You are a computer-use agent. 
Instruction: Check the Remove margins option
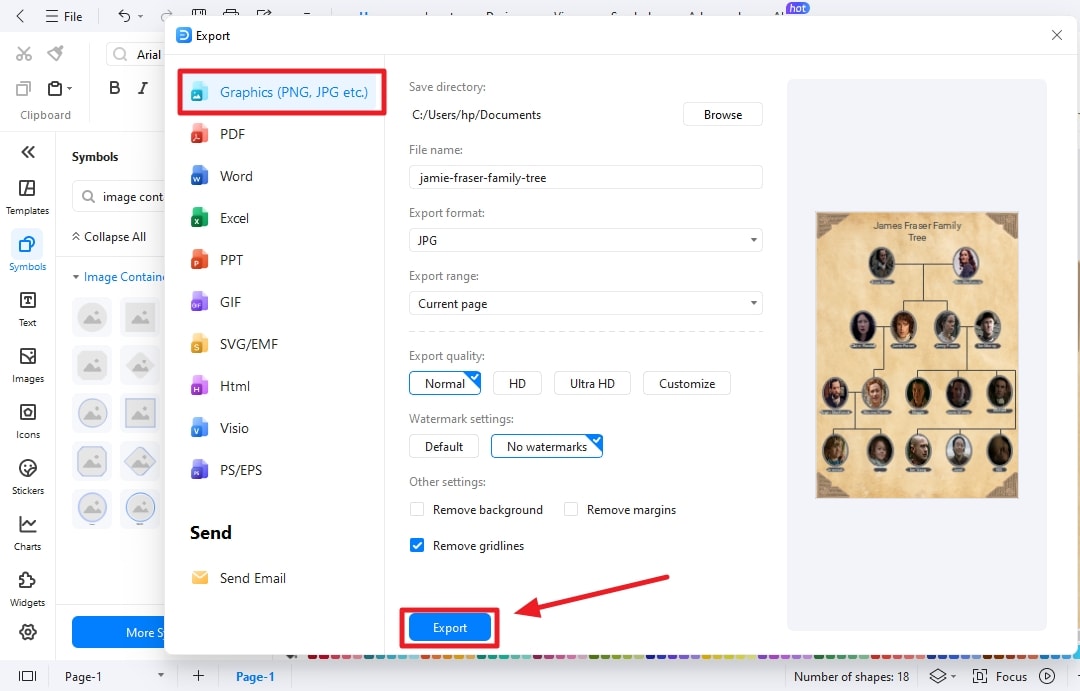click(571, 509)
